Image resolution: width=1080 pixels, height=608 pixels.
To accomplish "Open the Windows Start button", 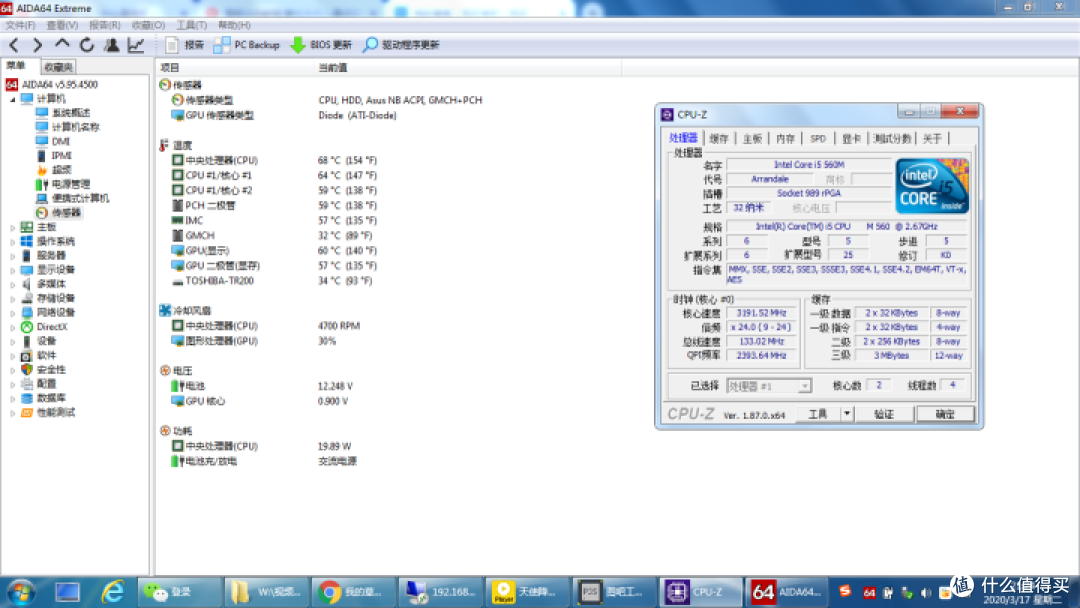I will click(x=21, y=592).
